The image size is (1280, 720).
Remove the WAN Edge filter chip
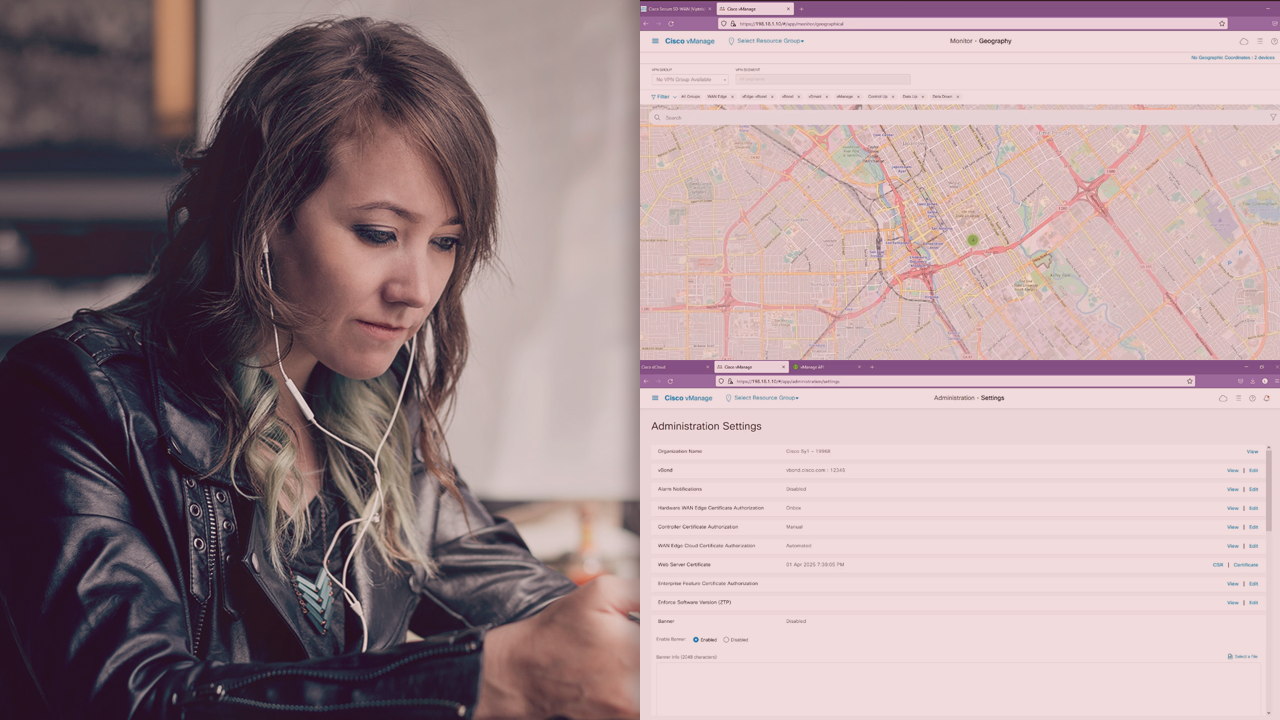[x=732, y=97]
